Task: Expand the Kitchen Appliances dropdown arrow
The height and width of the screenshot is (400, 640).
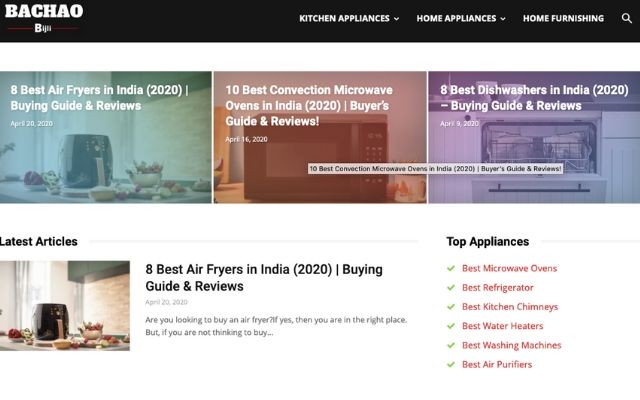Action: click(396, 19)
